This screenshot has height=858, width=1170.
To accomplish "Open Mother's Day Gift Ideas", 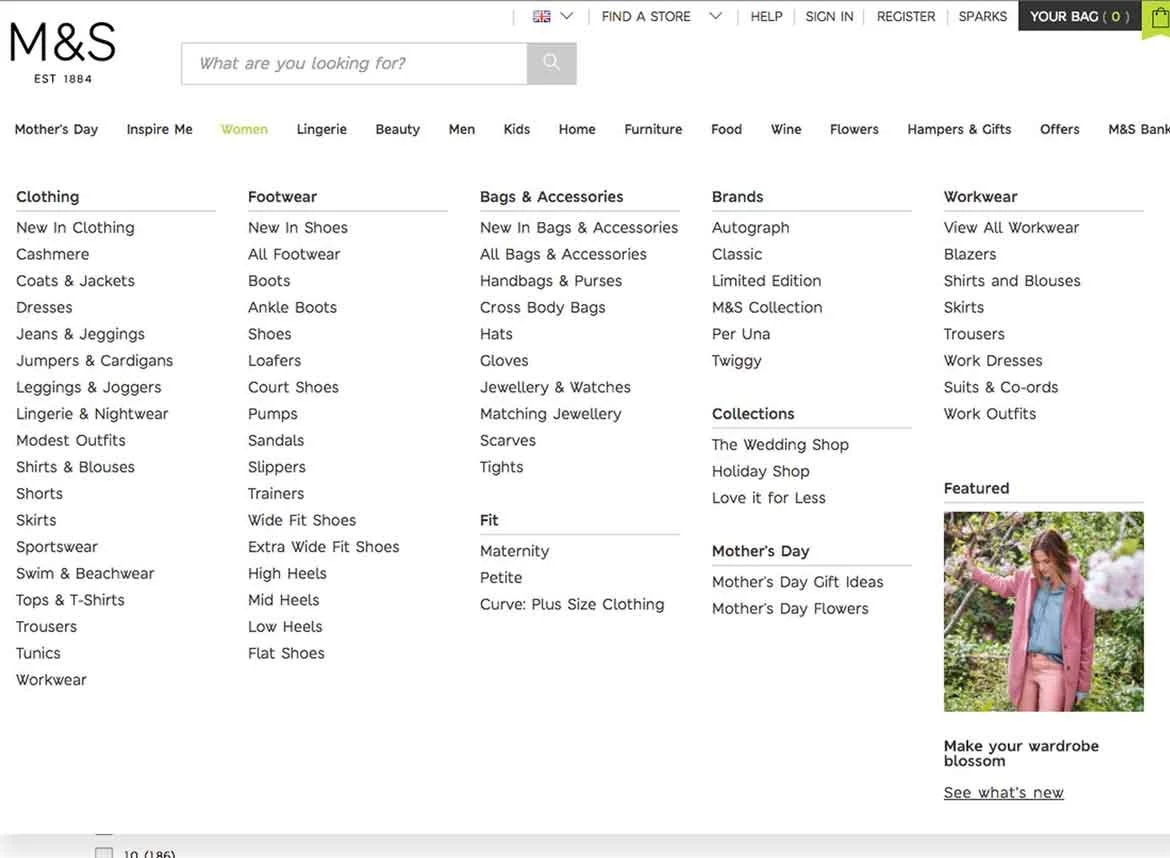I will tap(797, 582).
